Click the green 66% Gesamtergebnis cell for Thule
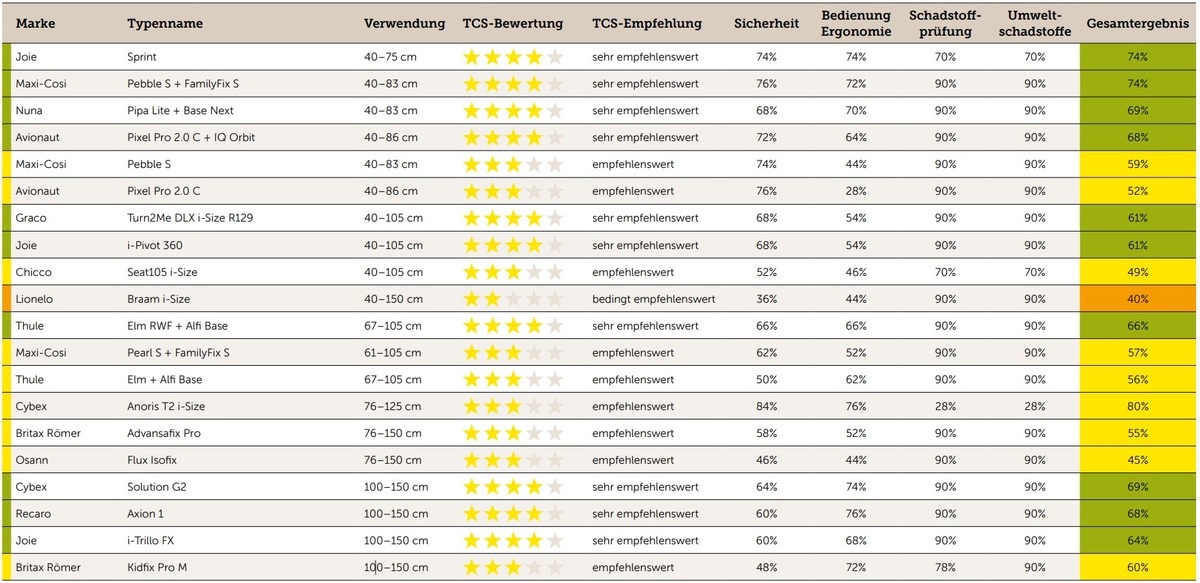 1137,326
